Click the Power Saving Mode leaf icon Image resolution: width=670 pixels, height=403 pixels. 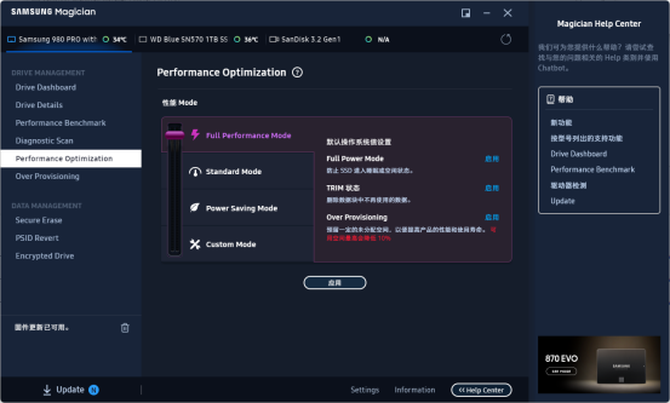(195, 208)
